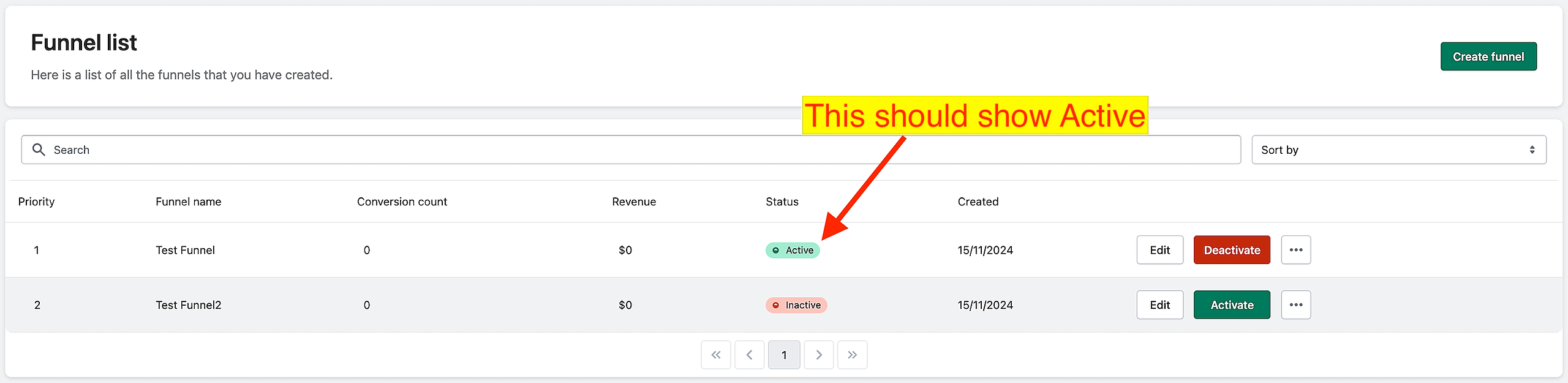Activate Test Funnel2
The width and height of the screenshot is (1568, 383).
coord(1231,305)
